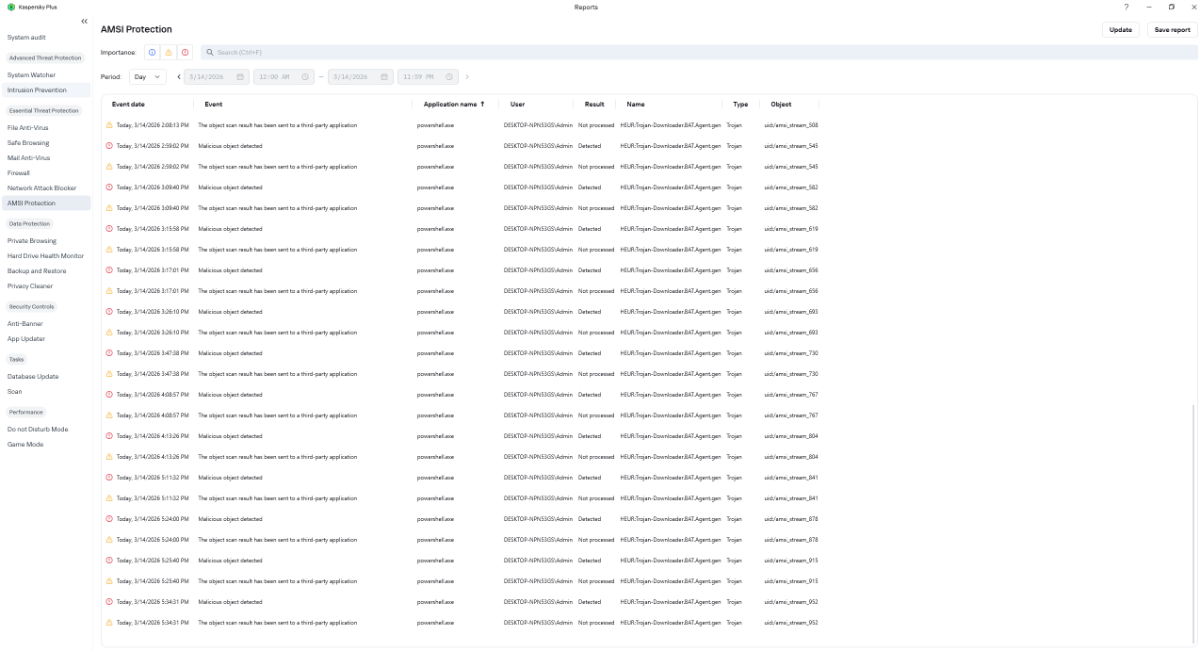Open the 12:00 AM clock icon
1200x651 pixels.
[x=306, y=77]
